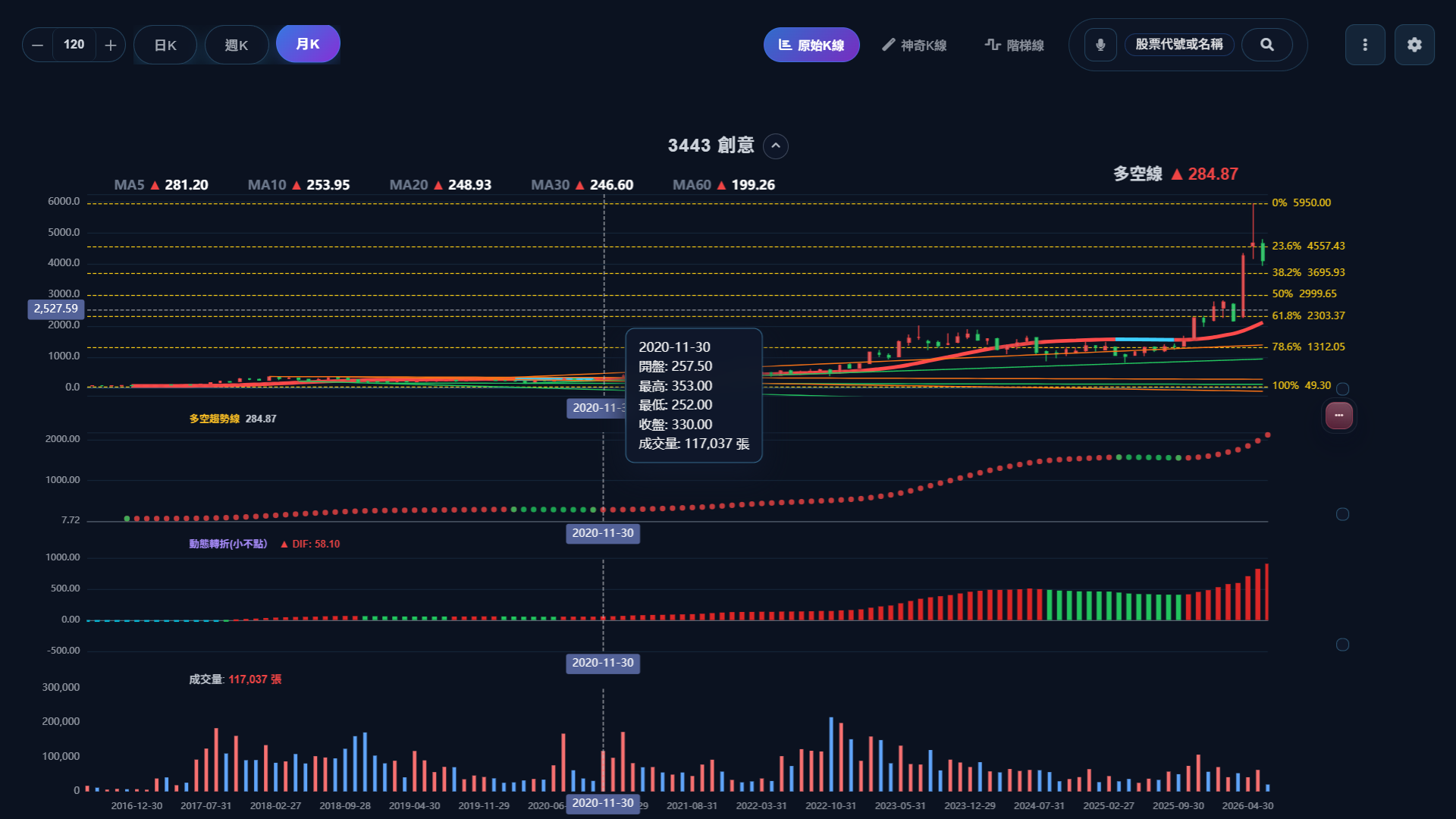Click the 動態轉折(小不點) panel label
Screen dimensions: 1456x819
click(x=228, y=544)
